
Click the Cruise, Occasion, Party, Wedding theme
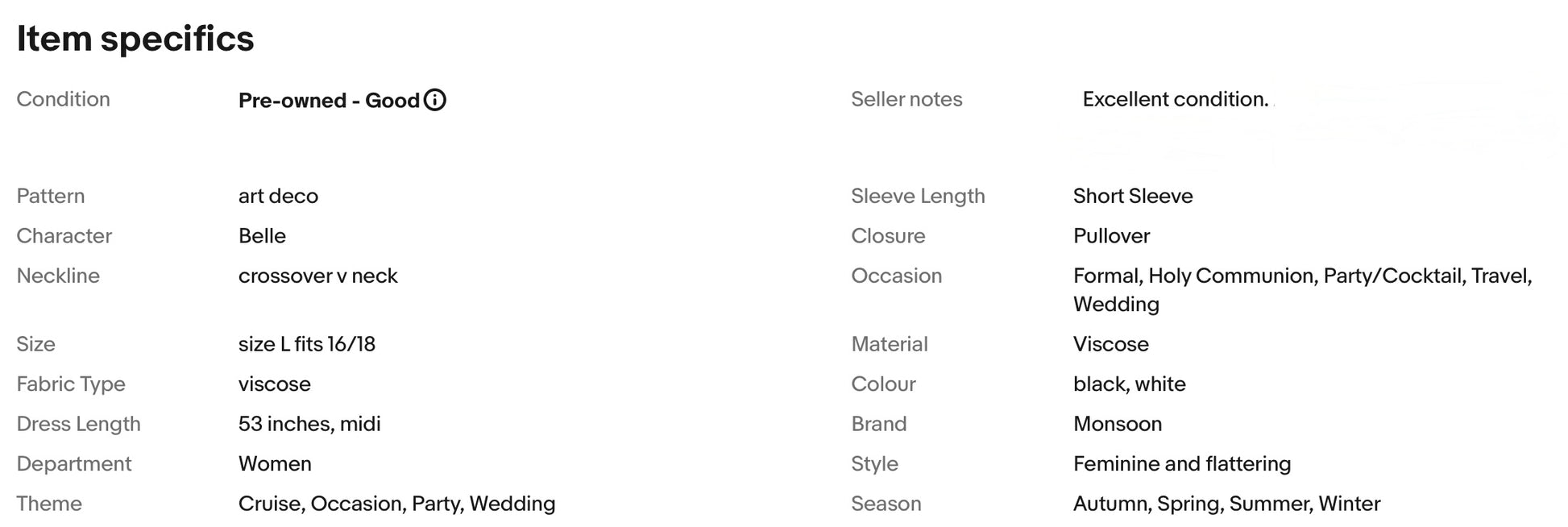pos(396,504)
